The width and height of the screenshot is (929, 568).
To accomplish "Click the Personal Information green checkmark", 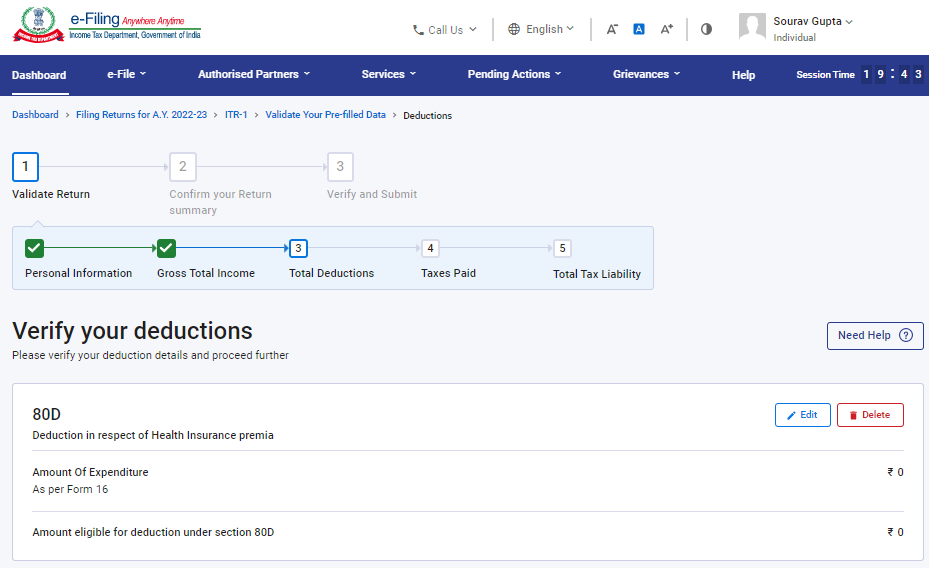I will pos(34,248).
